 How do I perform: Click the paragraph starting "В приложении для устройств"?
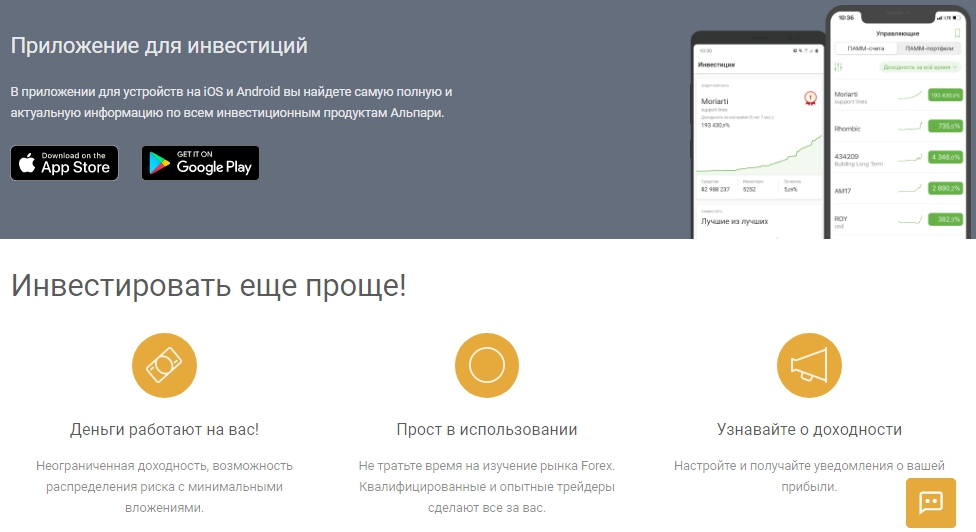tap(232, 102)
